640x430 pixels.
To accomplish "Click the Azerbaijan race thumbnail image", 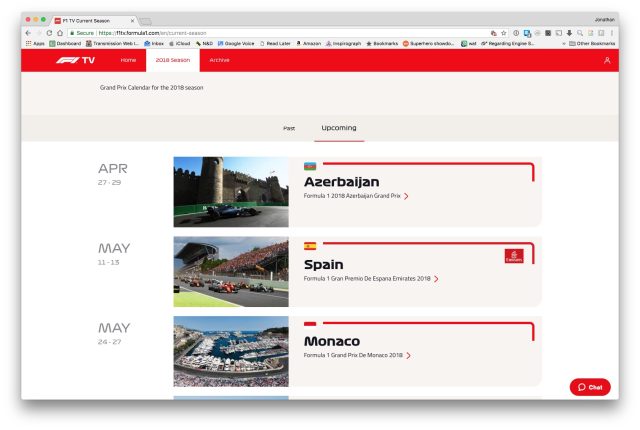I will pos(230,192).
